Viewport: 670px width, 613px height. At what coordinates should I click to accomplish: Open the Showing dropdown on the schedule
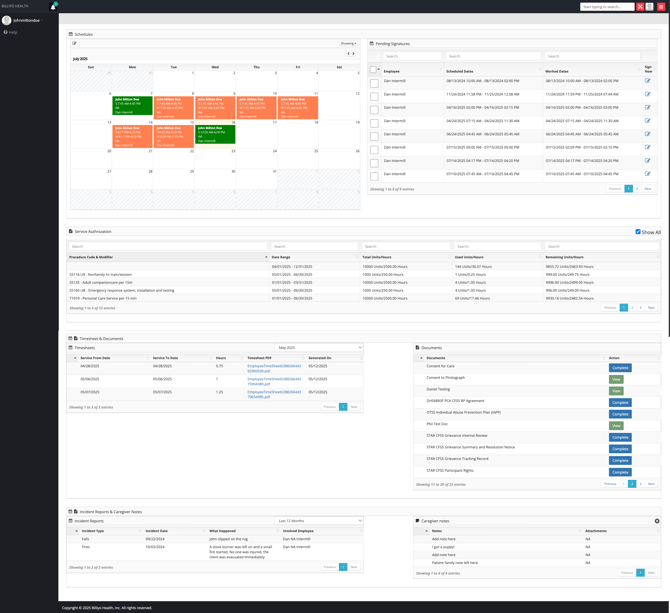click(348, 43)
